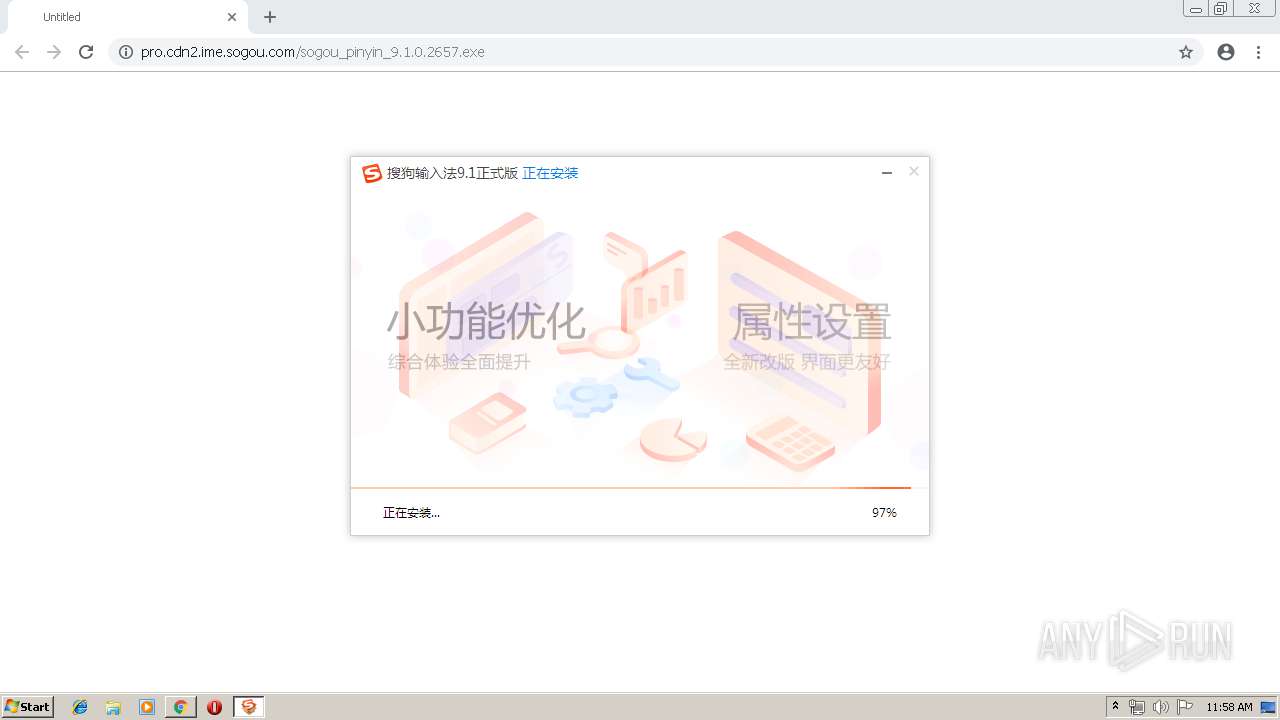
Task: Open a new browser tab
Action: [x=270, y=17]
